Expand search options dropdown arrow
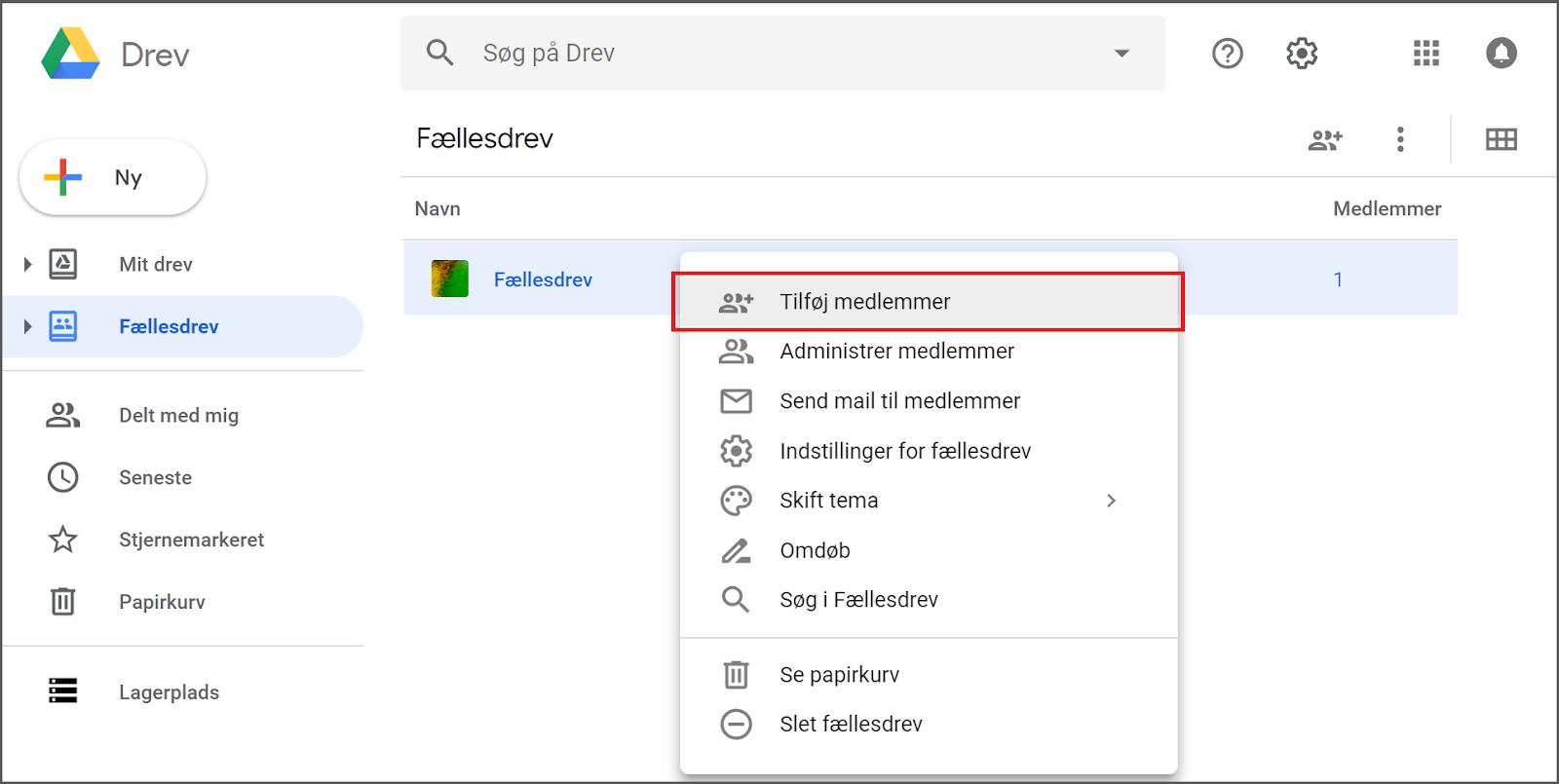The image size is (1559, 784). 1122,54
